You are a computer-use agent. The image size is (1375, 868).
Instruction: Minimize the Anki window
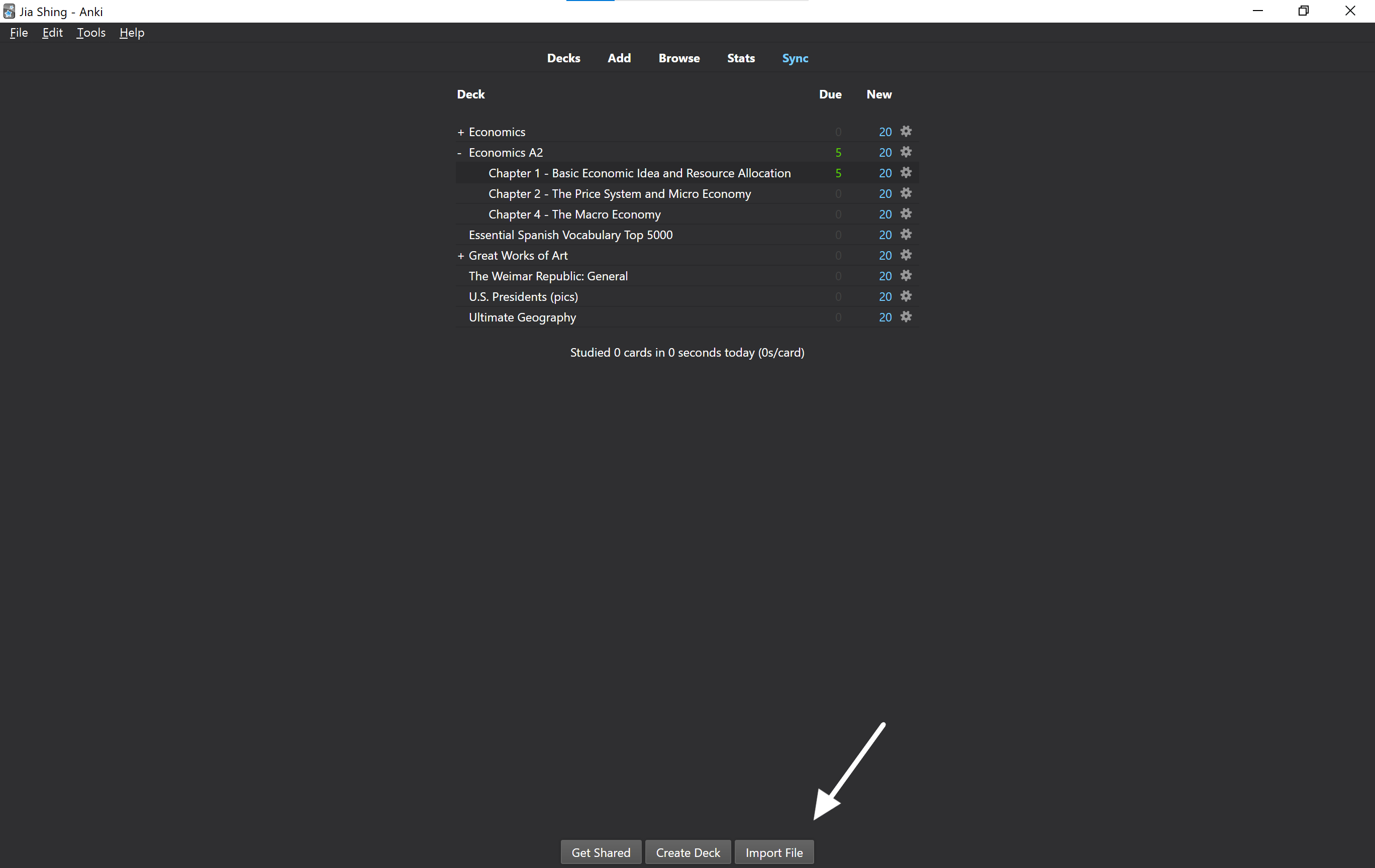point(1257,11)
